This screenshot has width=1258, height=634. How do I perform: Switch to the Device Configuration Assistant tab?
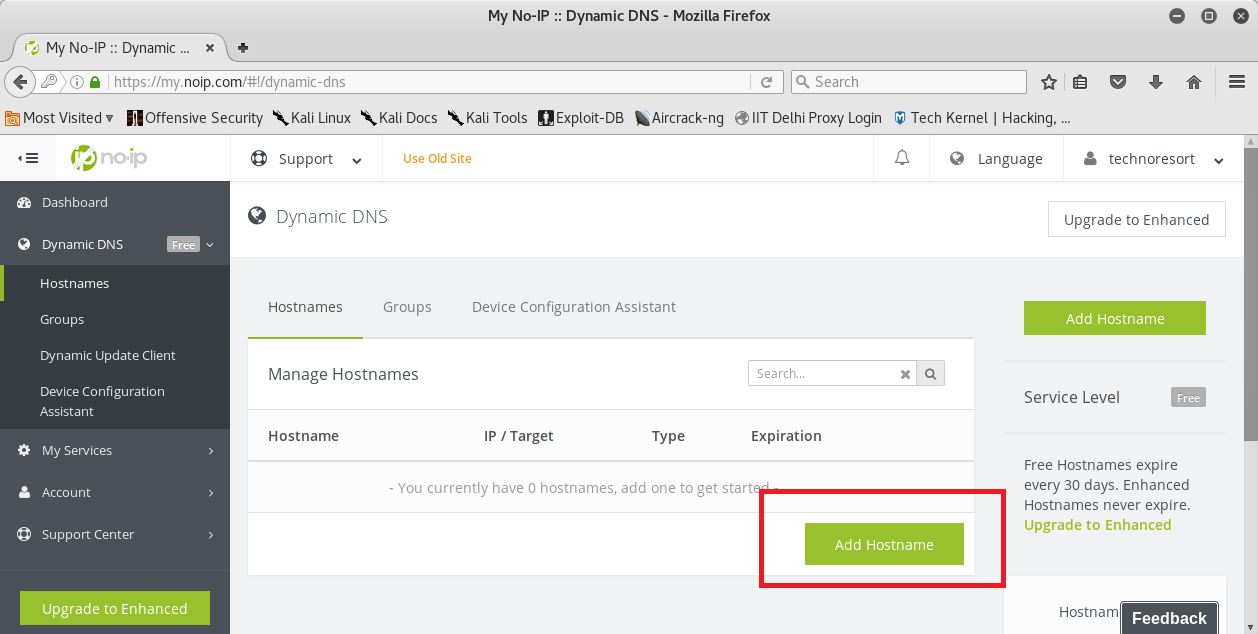pos(574,307)
